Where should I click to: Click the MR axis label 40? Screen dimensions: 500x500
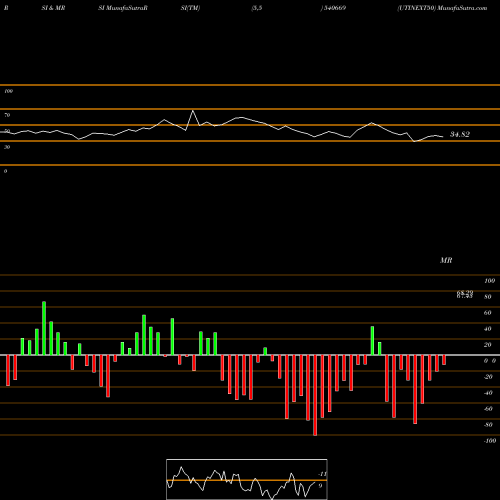tap(488, 329)
